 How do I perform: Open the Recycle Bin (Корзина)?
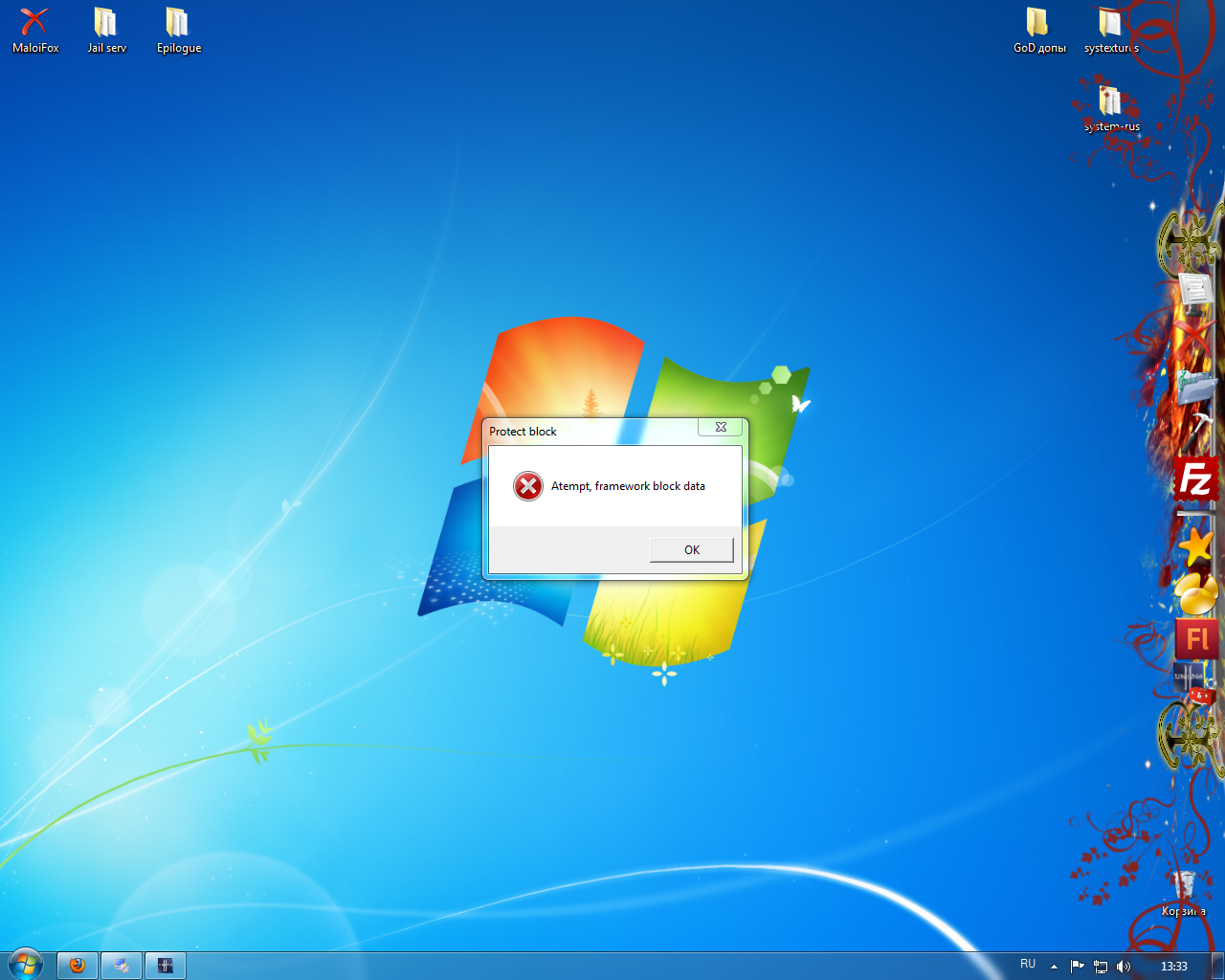(x=1184, y=893)
